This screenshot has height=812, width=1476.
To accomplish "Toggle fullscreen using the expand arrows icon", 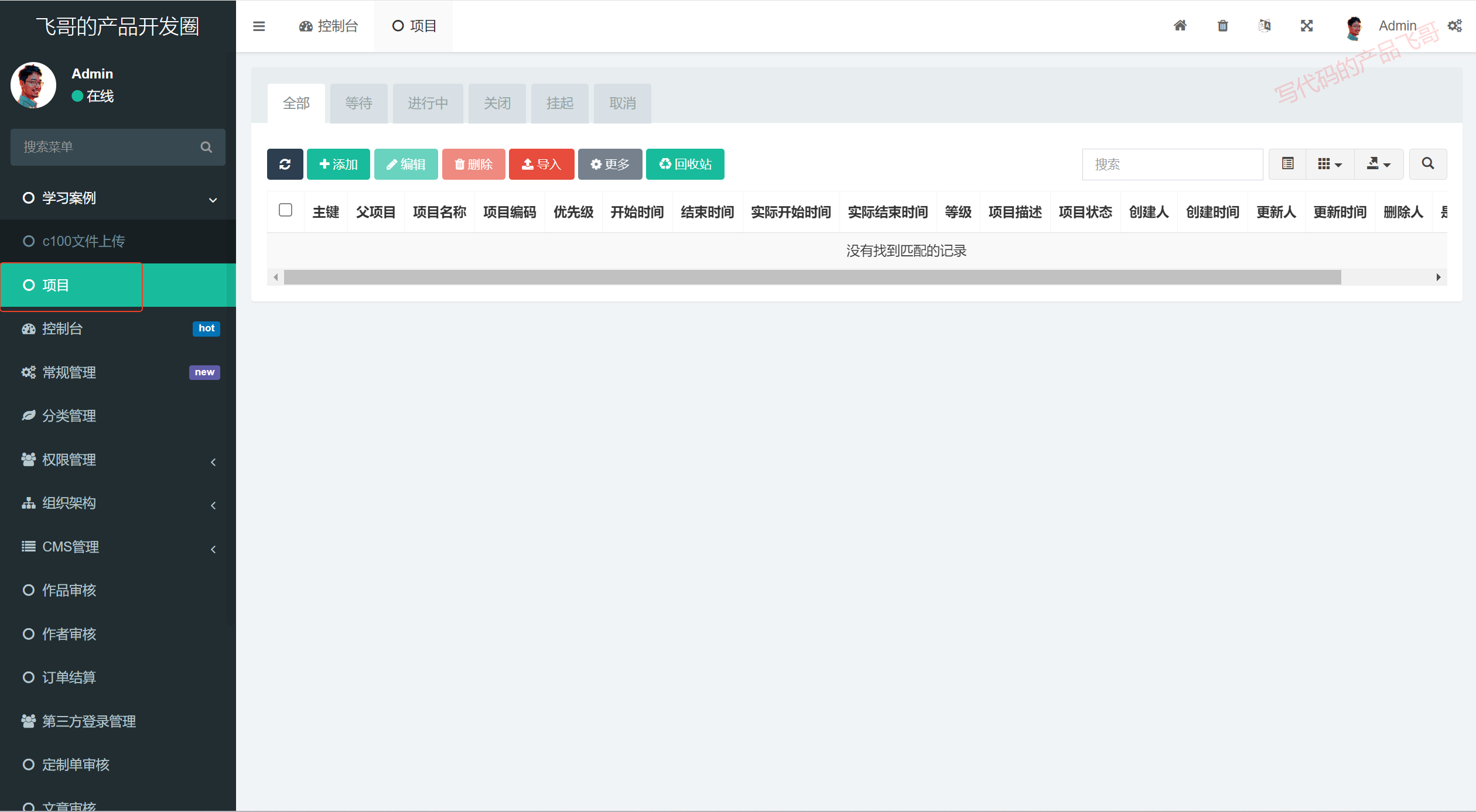I will click(x=1307, y=26).
